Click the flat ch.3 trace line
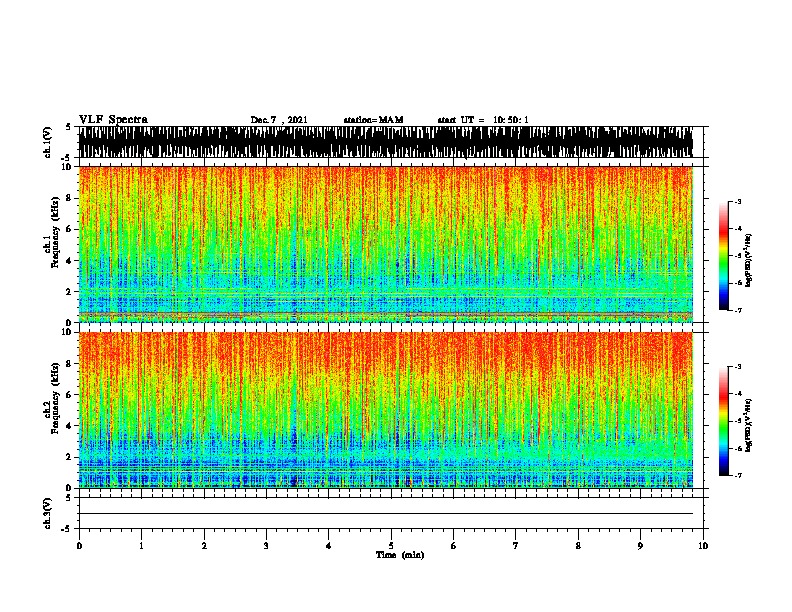The image size is (792, 612). tap(385, 514)
